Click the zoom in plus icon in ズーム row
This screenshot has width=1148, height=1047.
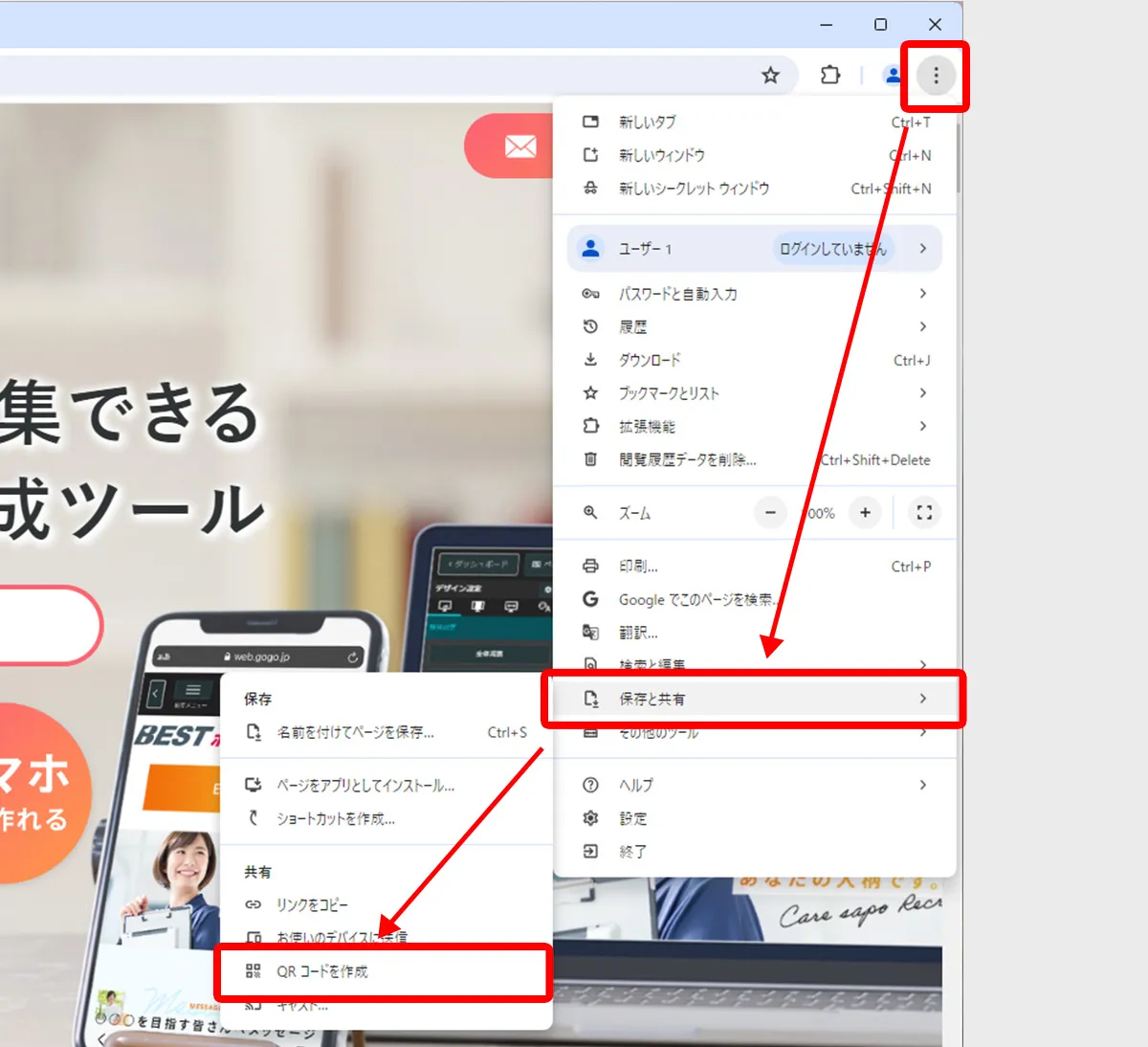pyautogui.click(x=865, y=513)
